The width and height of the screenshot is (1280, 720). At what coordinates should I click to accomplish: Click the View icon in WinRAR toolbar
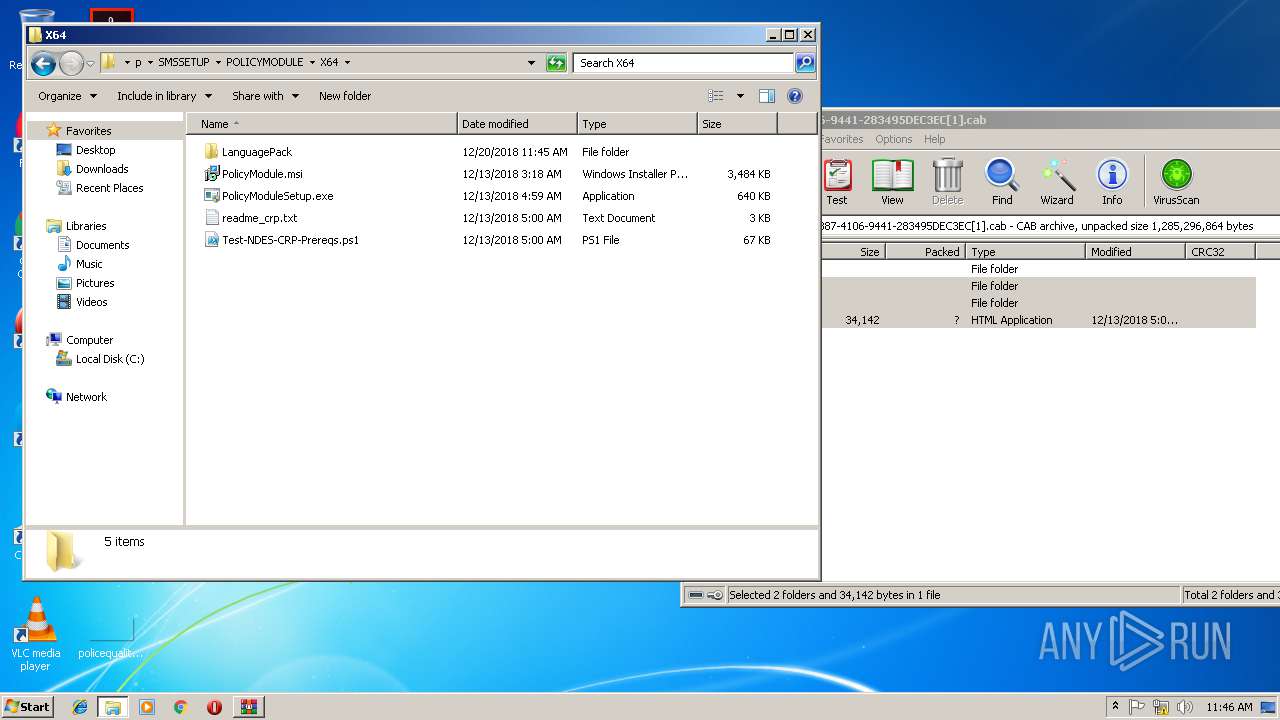click(892, 182)
